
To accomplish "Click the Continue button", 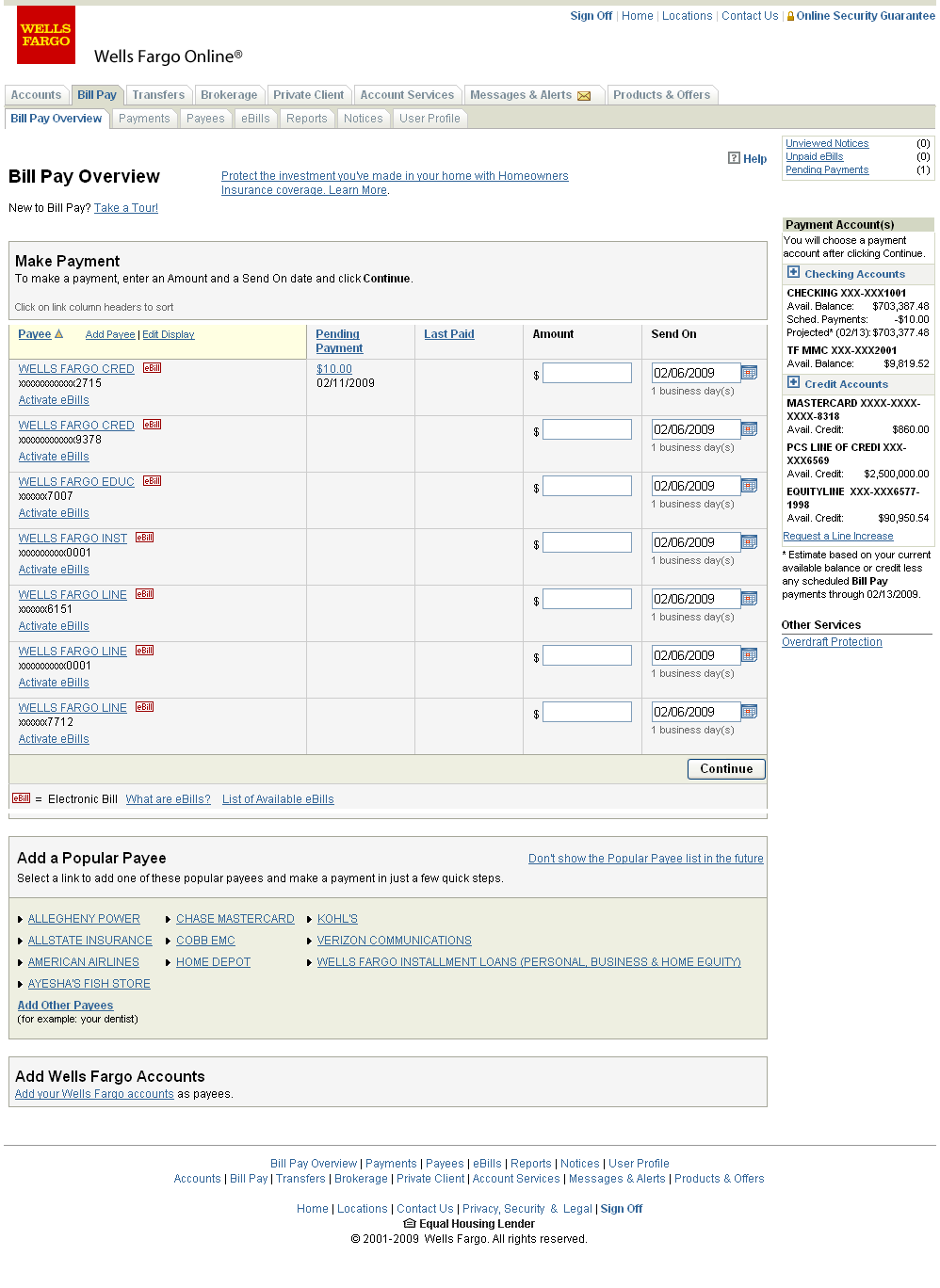I will pos(726,769).
